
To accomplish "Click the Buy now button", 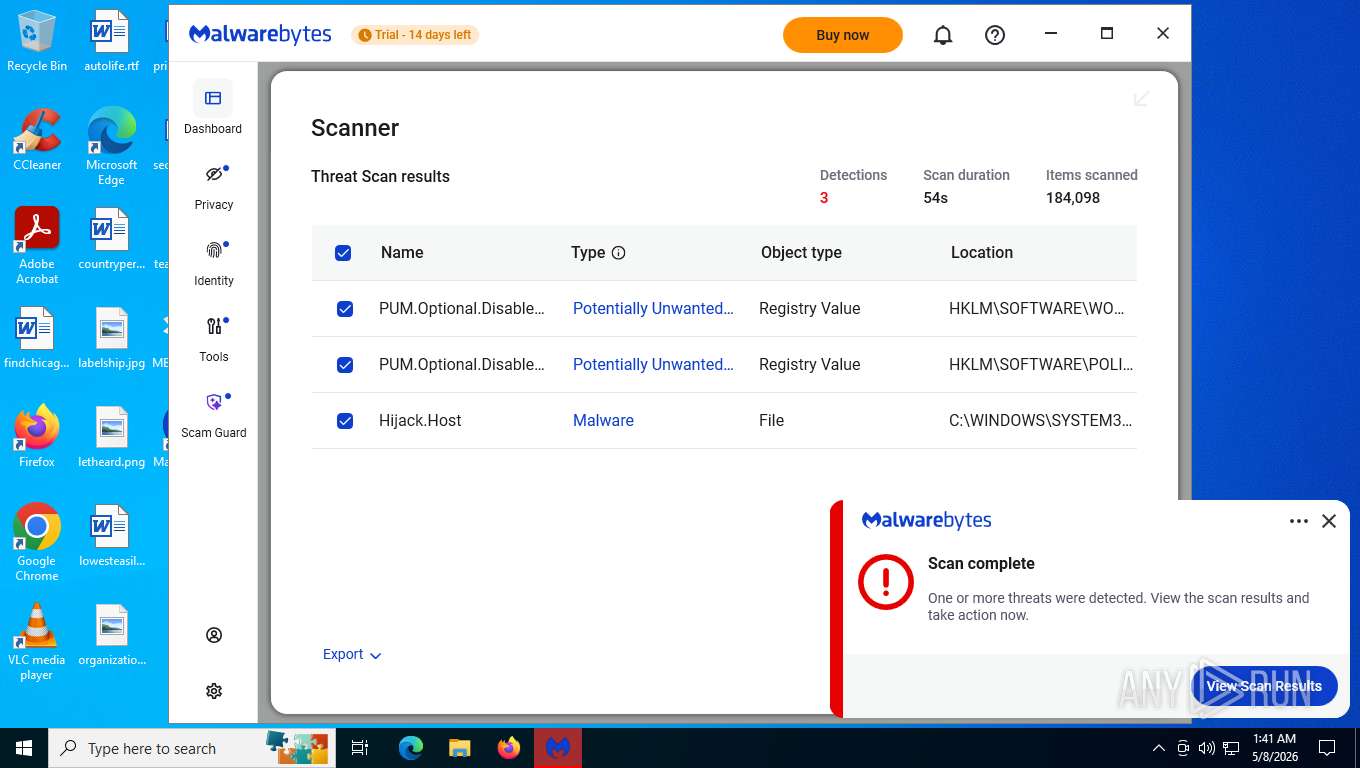I will pos(843,35).
